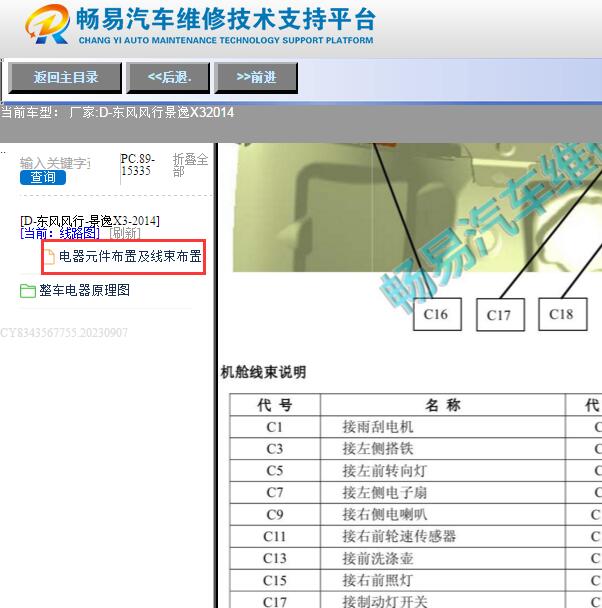Focus the 输入关键字 search field

tap(55, 163)
